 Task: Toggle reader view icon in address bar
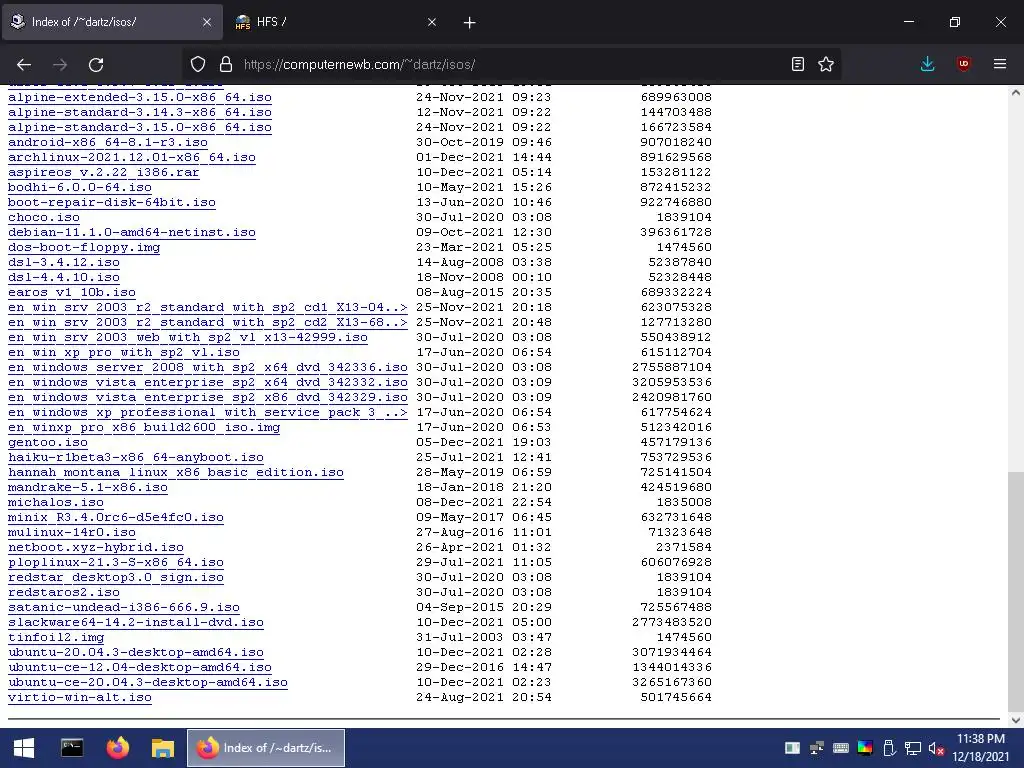point(797,64)
